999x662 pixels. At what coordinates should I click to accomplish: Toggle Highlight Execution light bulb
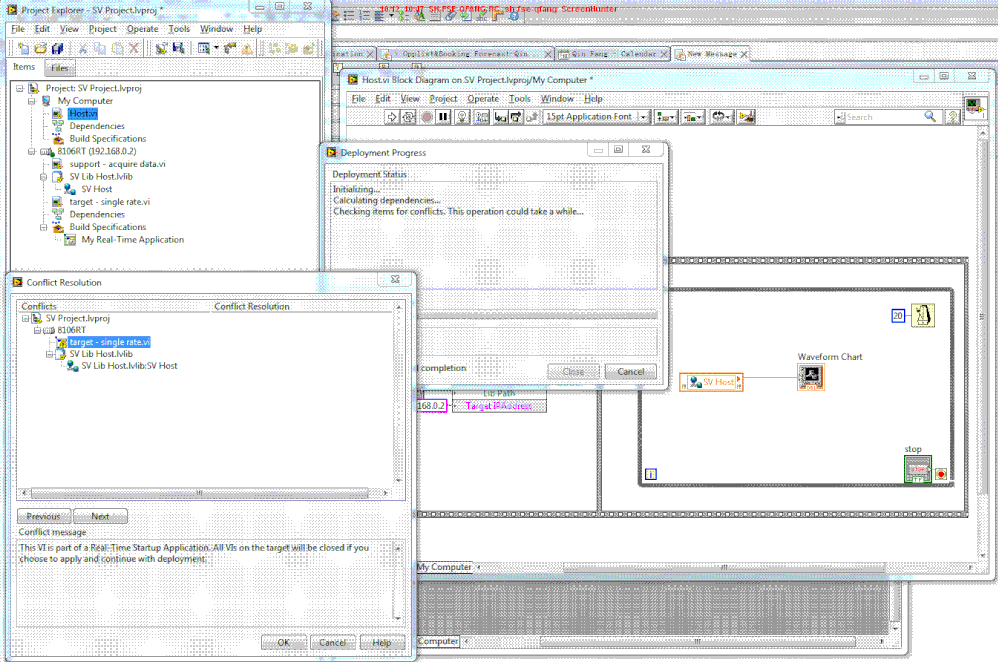(463, 117)
